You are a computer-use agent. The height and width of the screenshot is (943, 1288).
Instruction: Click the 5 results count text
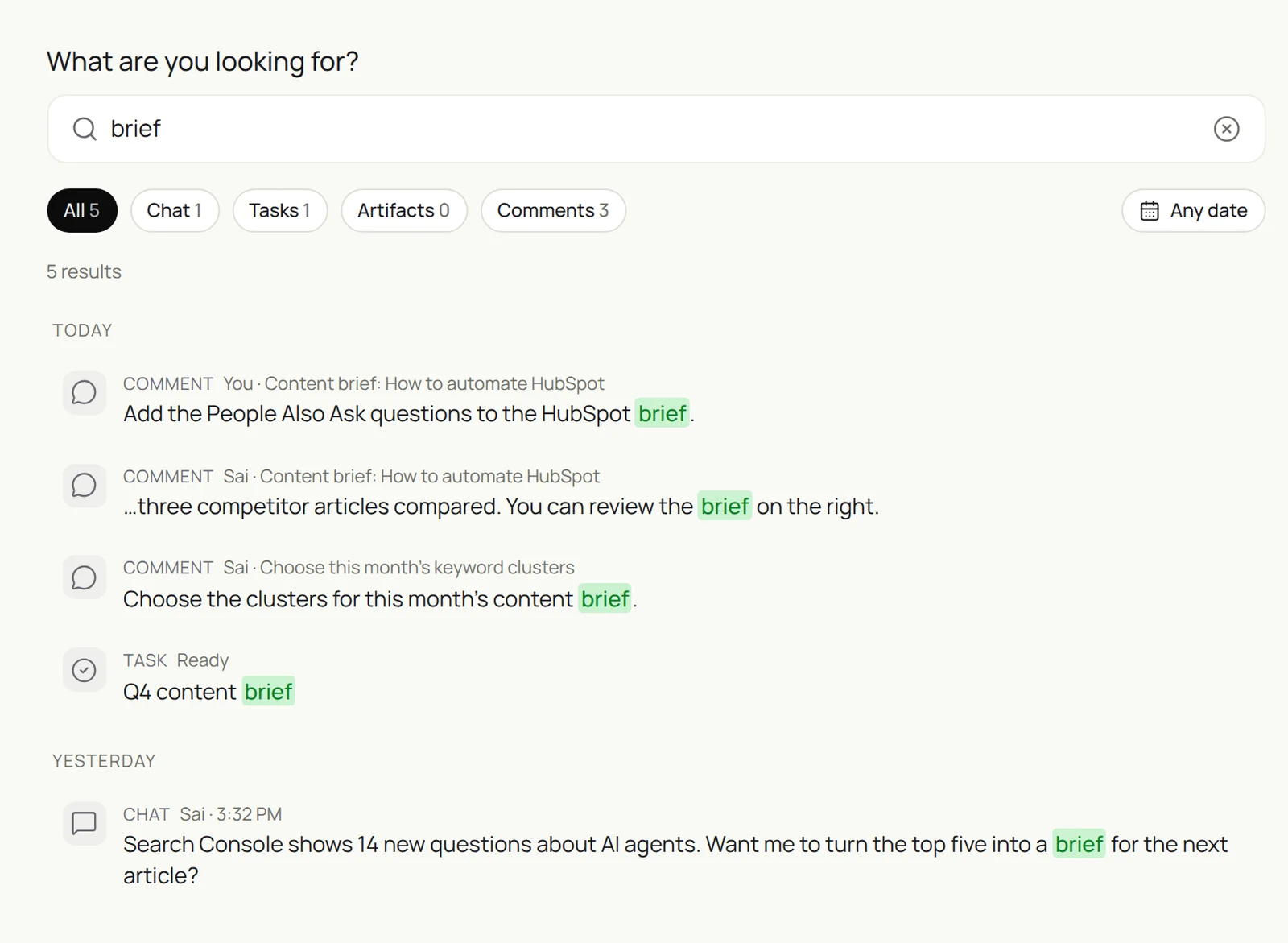point(84,272)
